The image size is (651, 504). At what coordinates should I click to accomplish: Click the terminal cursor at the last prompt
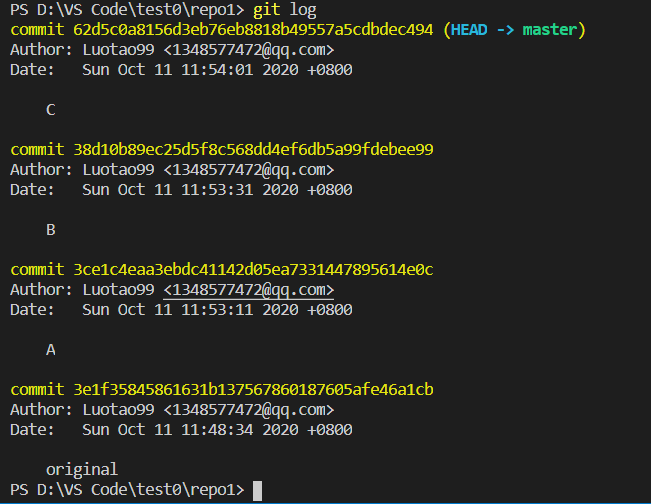(x=257, y=490)
